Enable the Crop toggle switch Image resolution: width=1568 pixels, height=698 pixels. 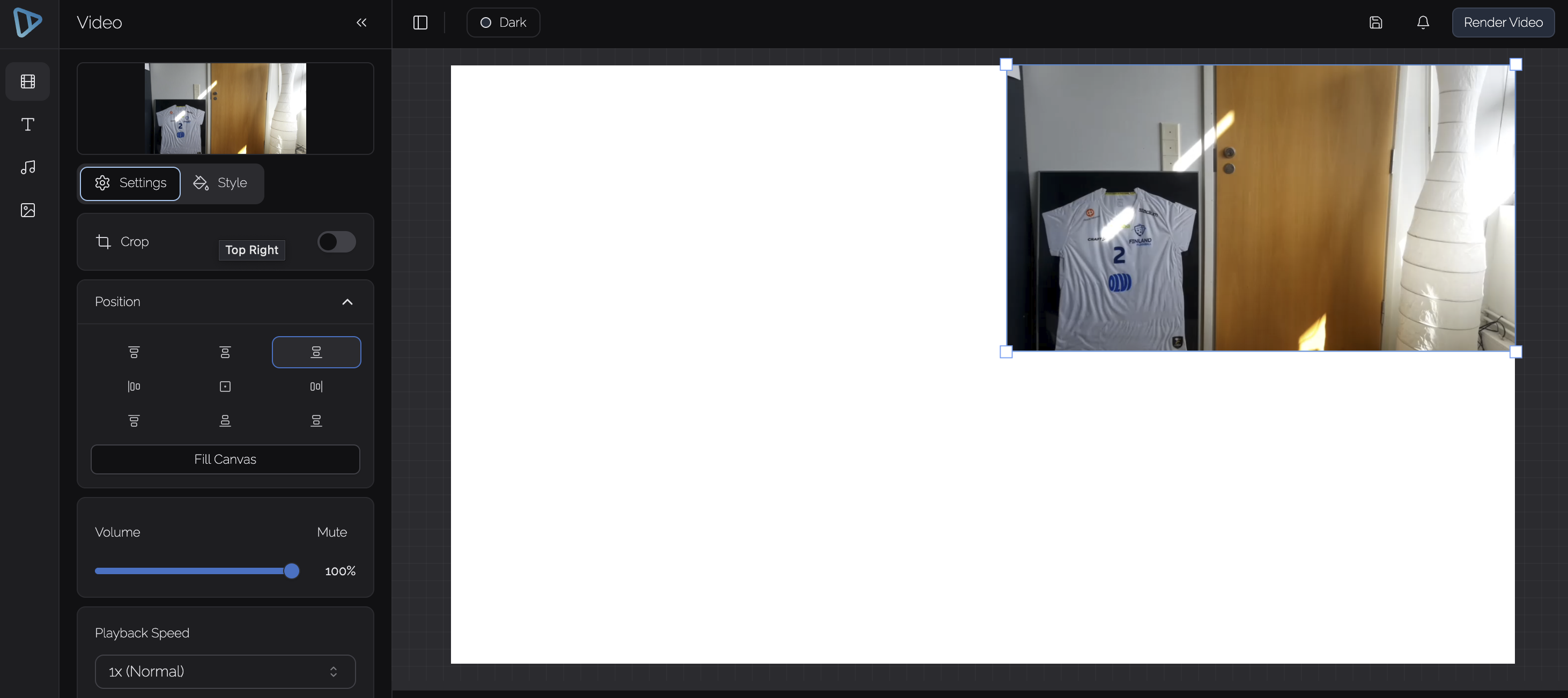tap(337, 242)
